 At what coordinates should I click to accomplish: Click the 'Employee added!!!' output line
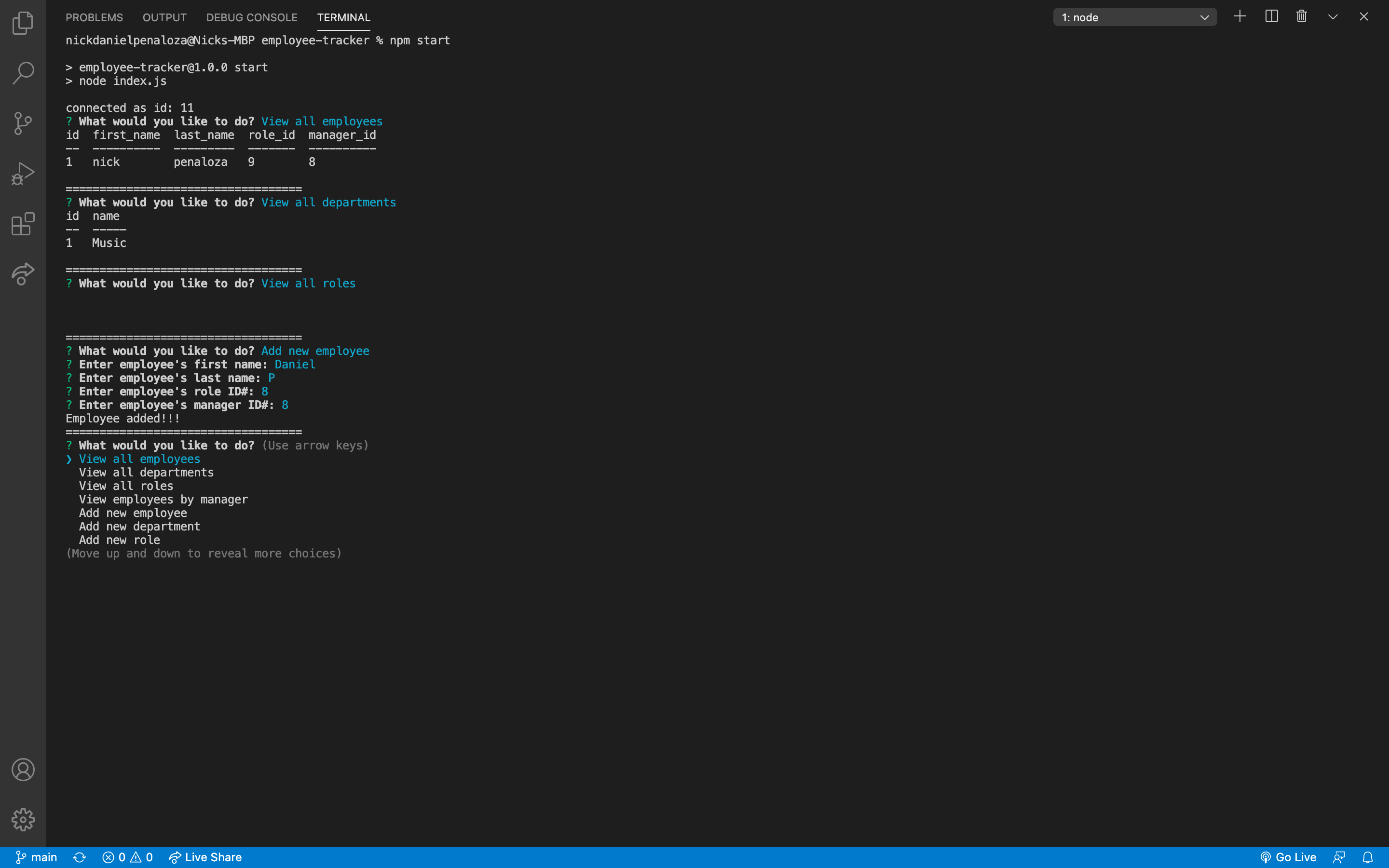123,419
